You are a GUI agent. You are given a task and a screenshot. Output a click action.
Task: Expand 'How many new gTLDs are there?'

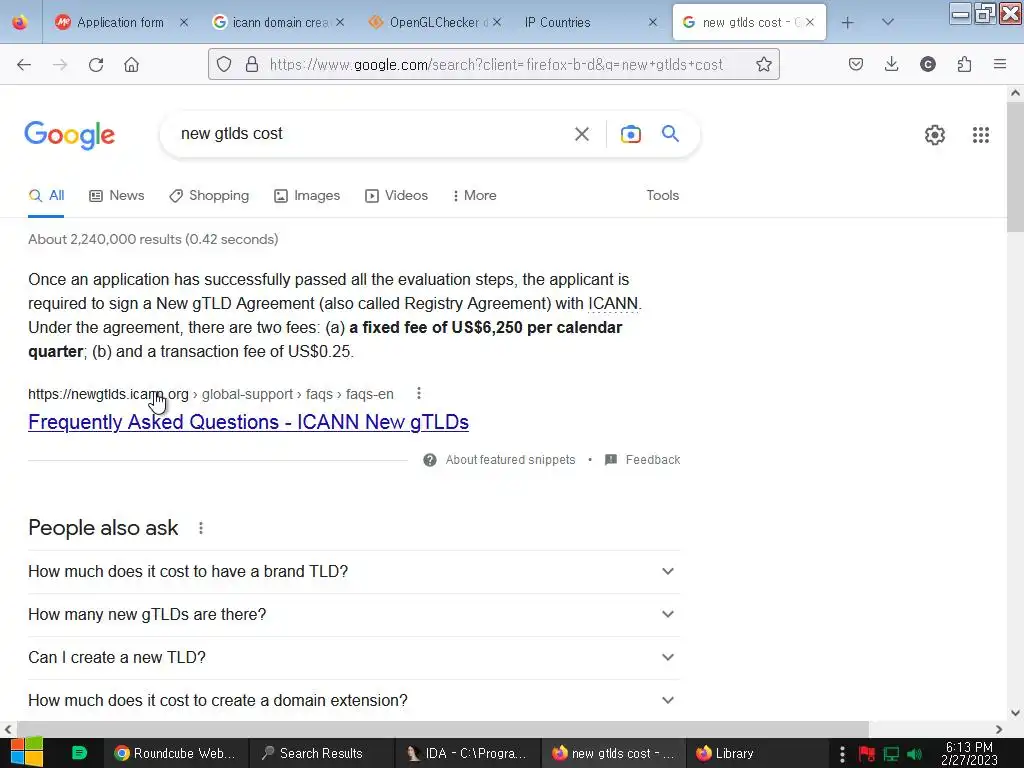[353, 615]
